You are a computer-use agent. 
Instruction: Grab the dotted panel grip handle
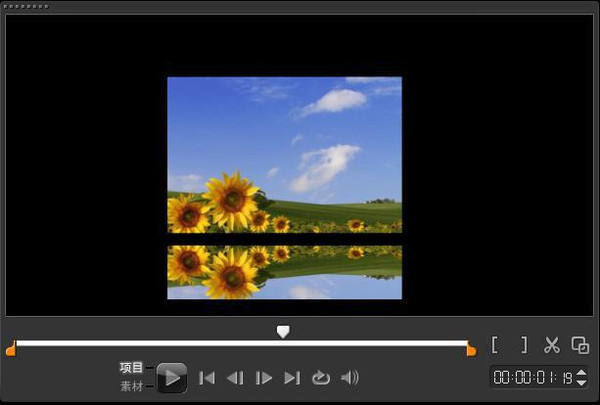pyautogui.click(x=25, y=6)
